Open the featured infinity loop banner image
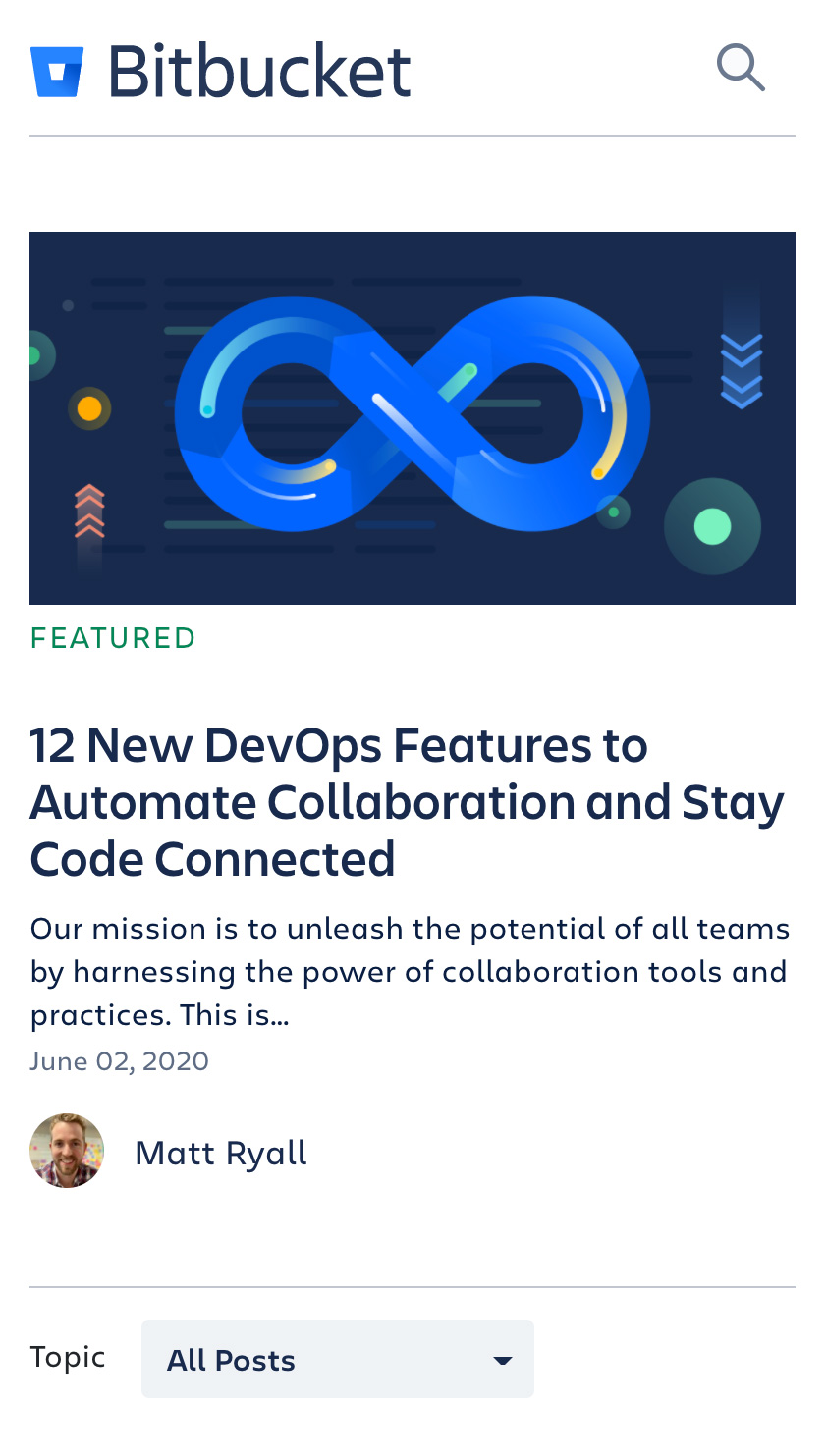This screenshot has width=825, height=1456. (x=412, y=418)
